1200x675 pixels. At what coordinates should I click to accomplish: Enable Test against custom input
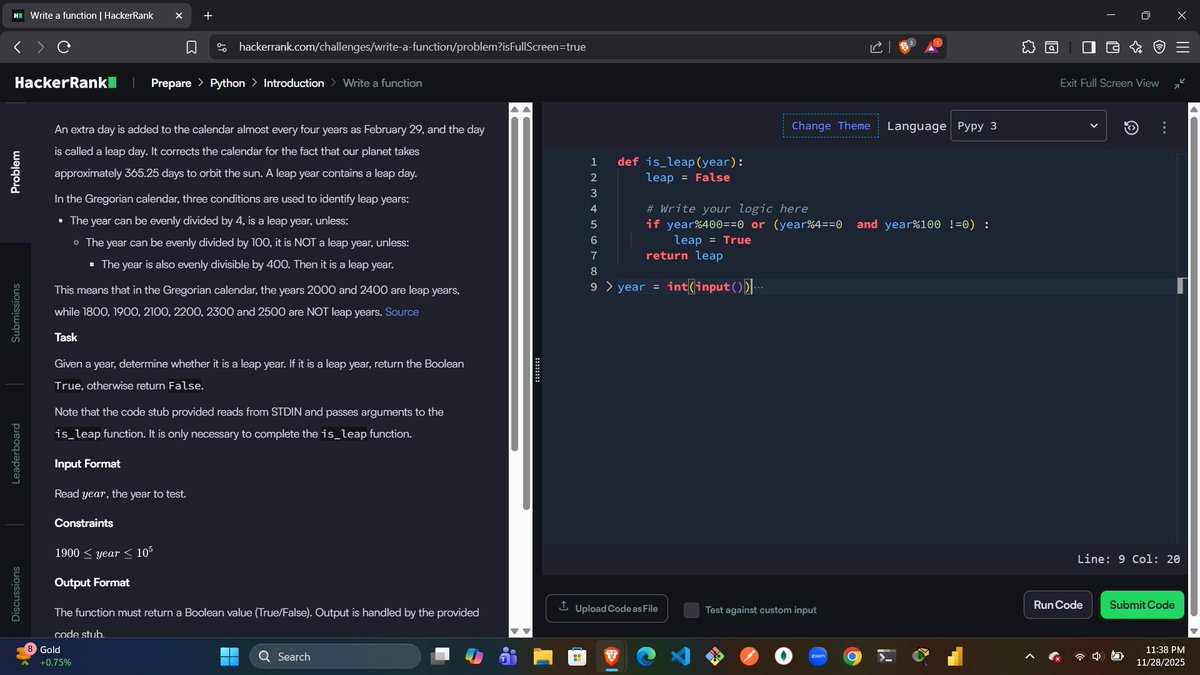tap(691, 610)
